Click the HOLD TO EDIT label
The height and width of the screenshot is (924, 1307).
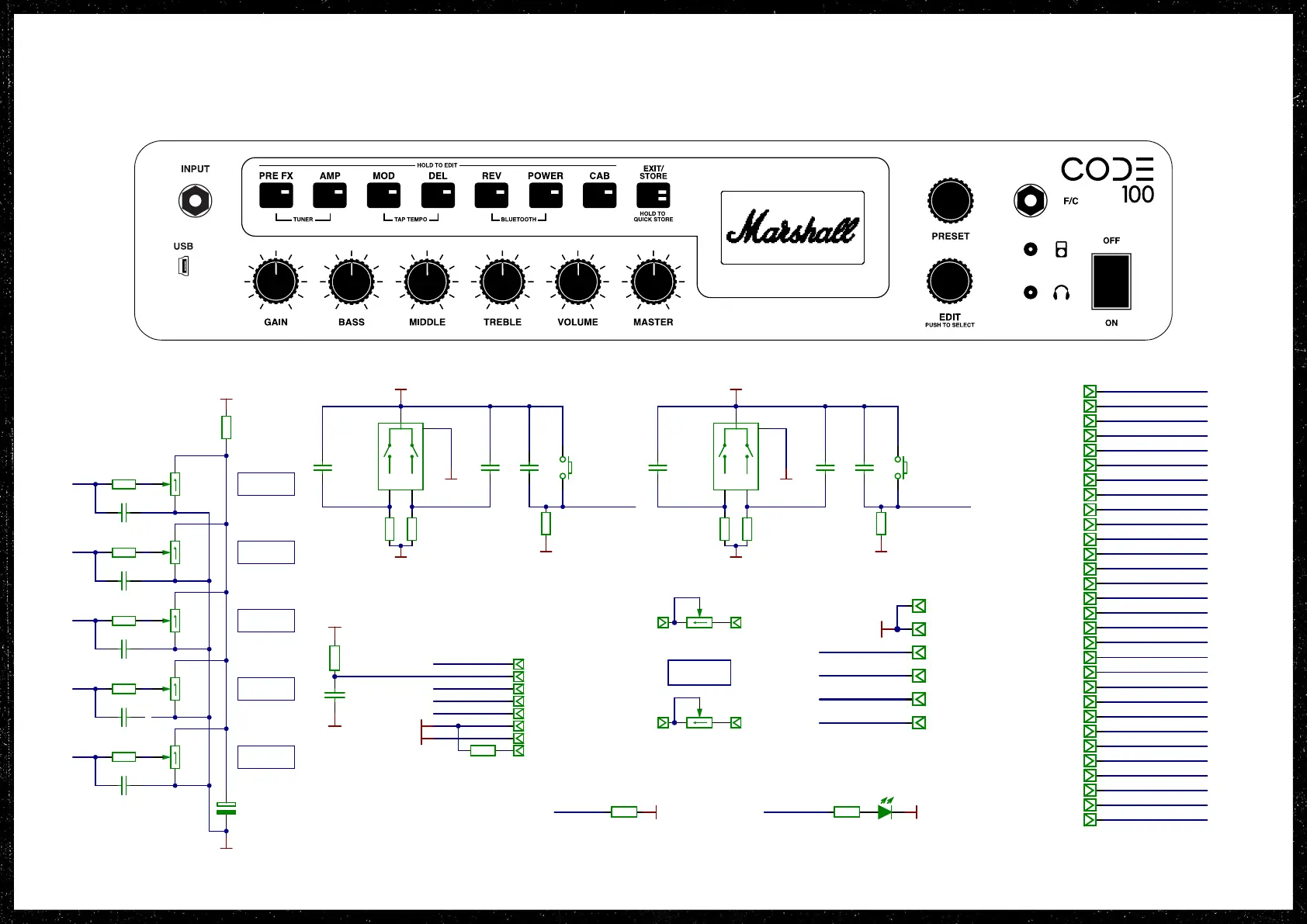coord(437,165)
